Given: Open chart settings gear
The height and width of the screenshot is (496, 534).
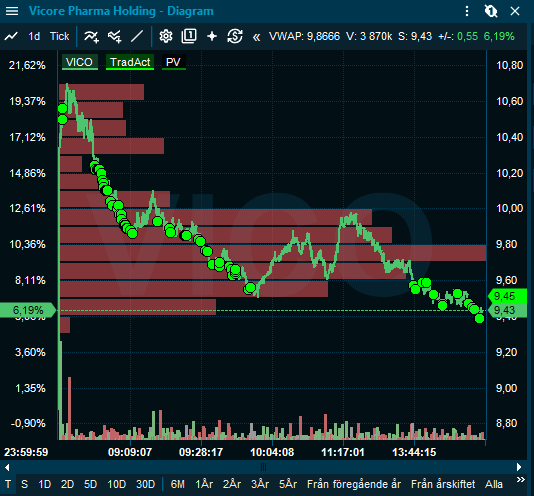Looking at the screenshot, I should 166,36.
